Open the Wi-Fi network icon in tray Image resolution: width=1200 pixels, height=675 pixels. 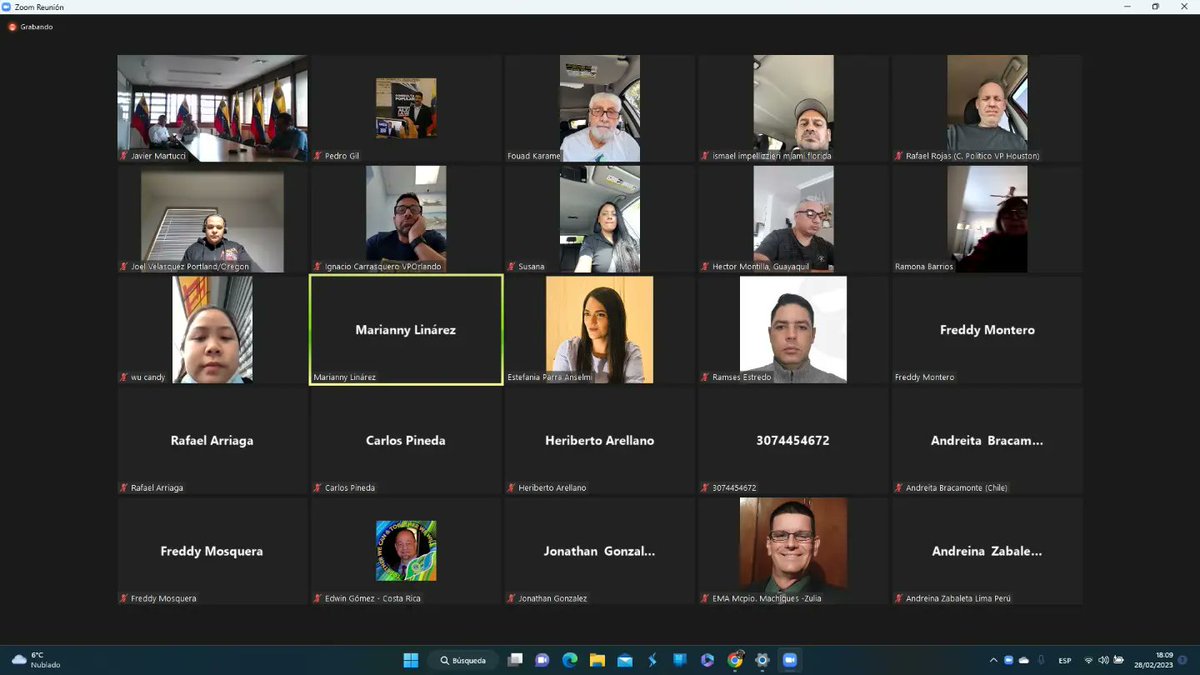(1088, 660)
